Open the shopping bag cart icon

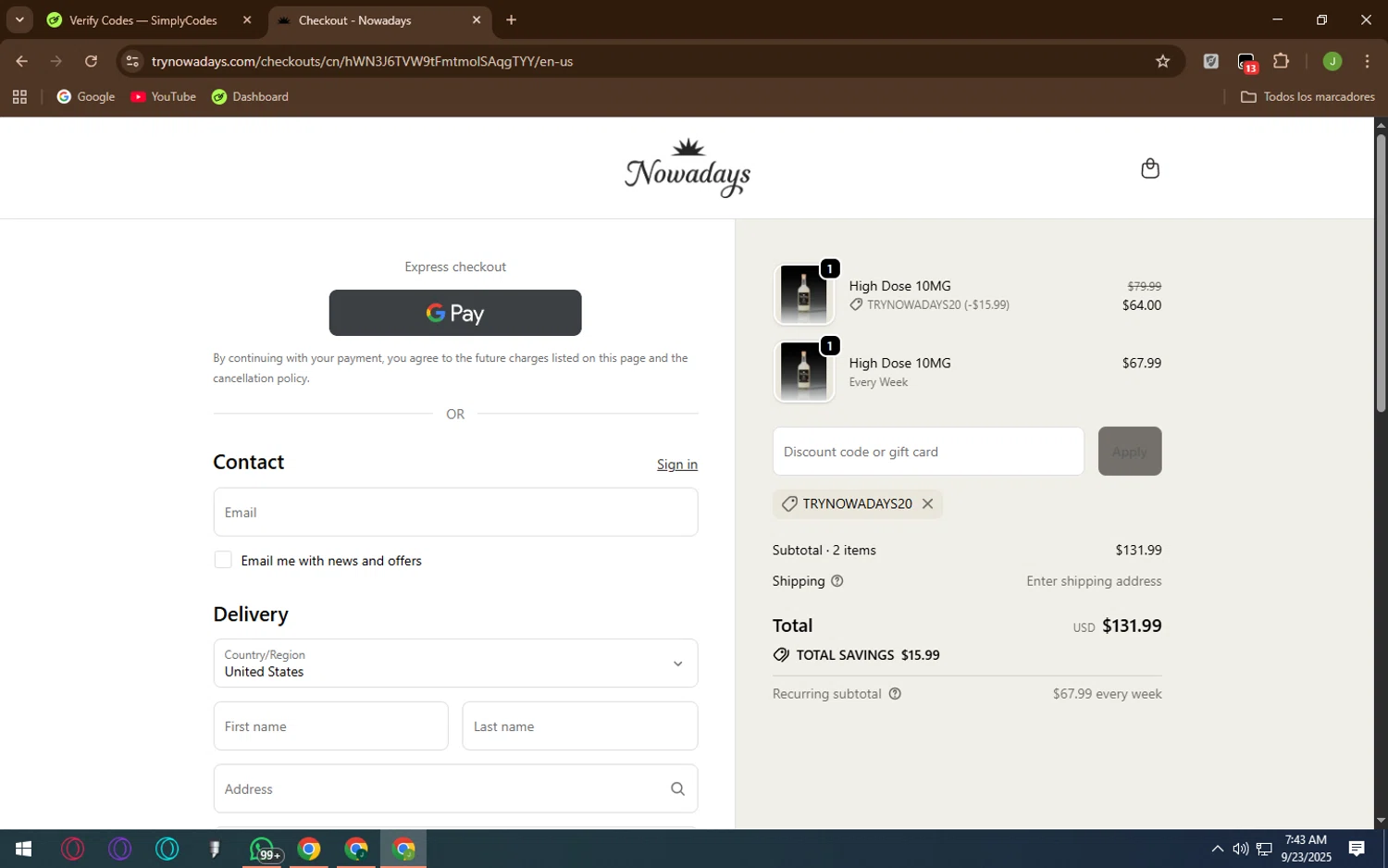coord(1150,168)
